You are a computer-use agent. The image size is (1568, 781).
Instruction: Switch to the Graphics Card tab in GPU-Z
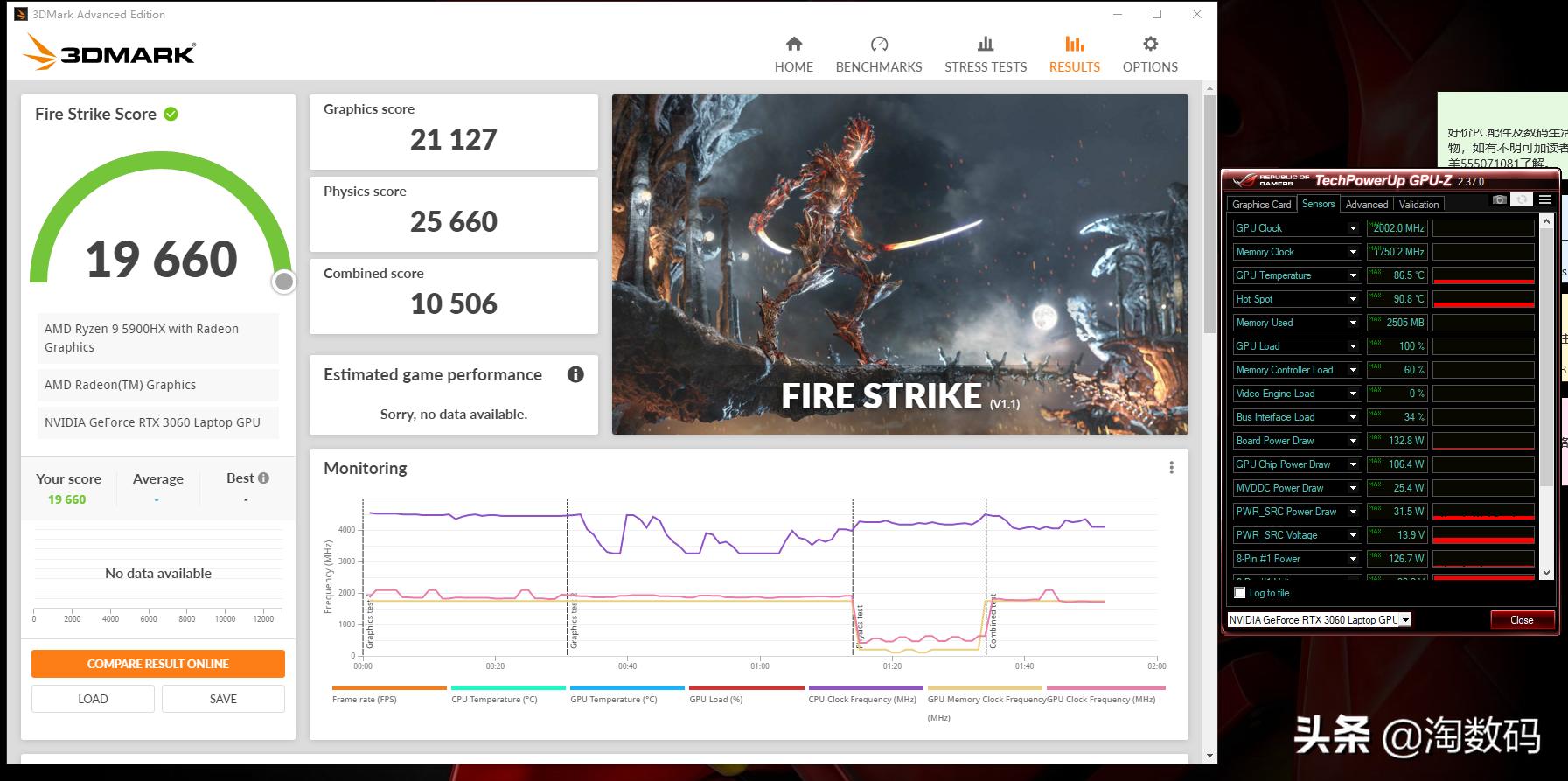(1261, 204)
